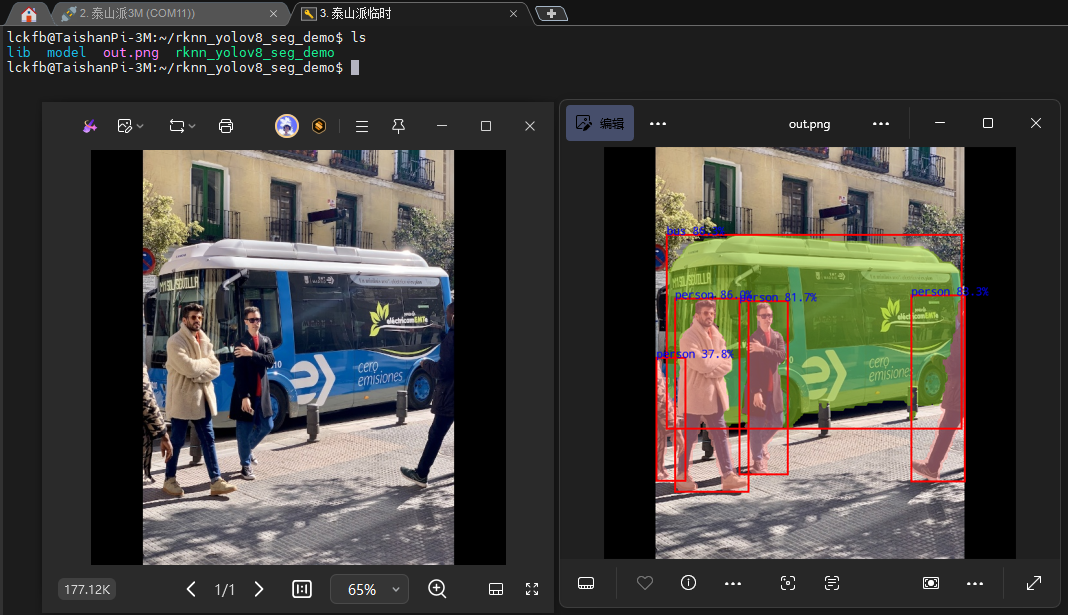Click the lib directory in terminal listing

tap(18, 52)
